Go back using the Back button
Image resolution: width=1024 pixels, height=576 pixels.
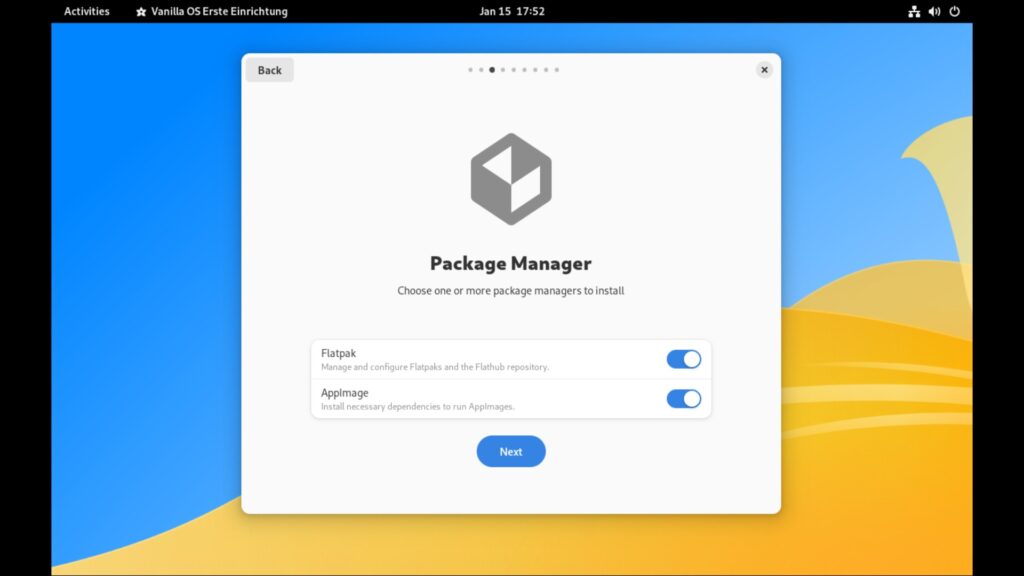tap(270, 70)
